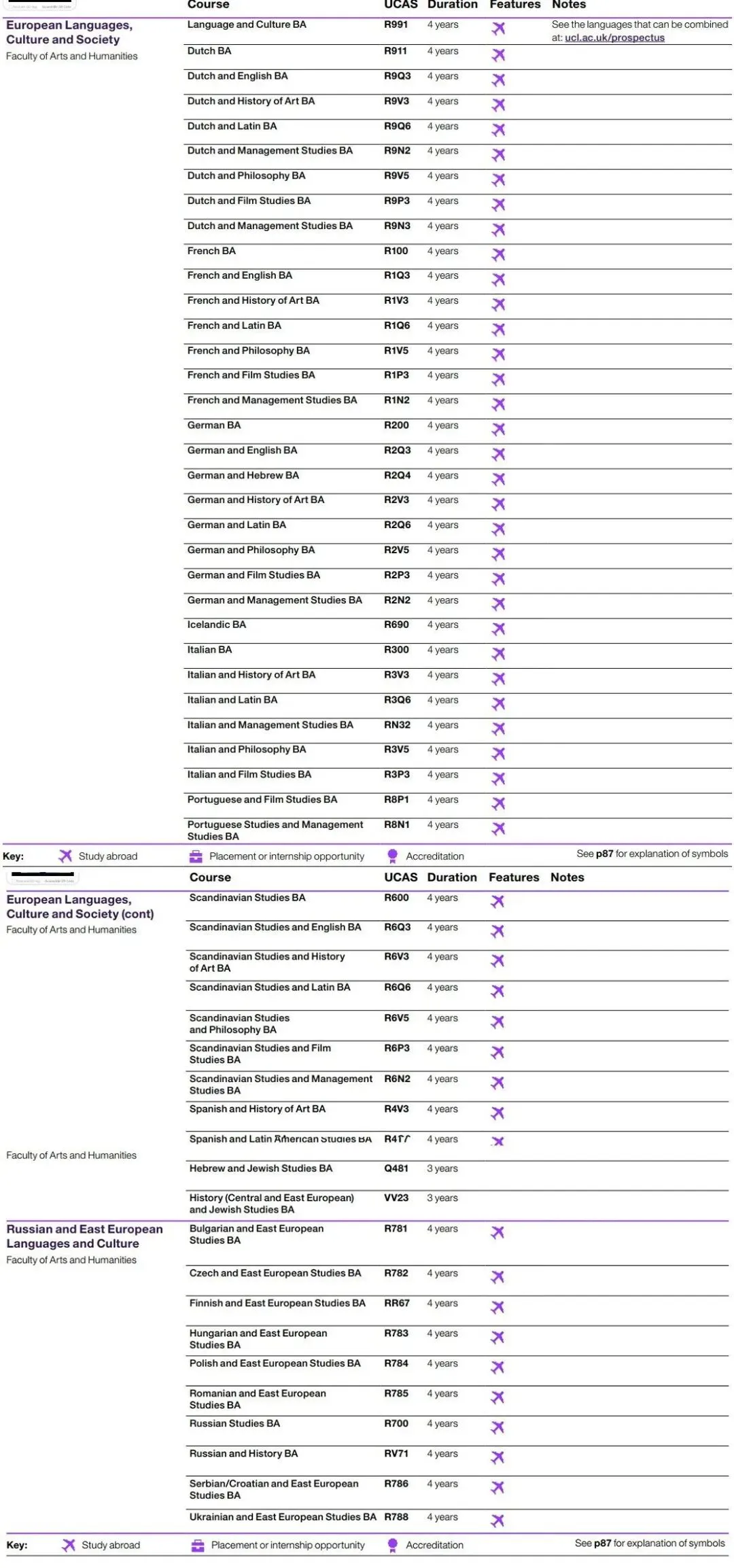Click study abroad icon for French and Philosophy BA
Viewport: 734px width, 1568px height.
(x=498, y=355)
